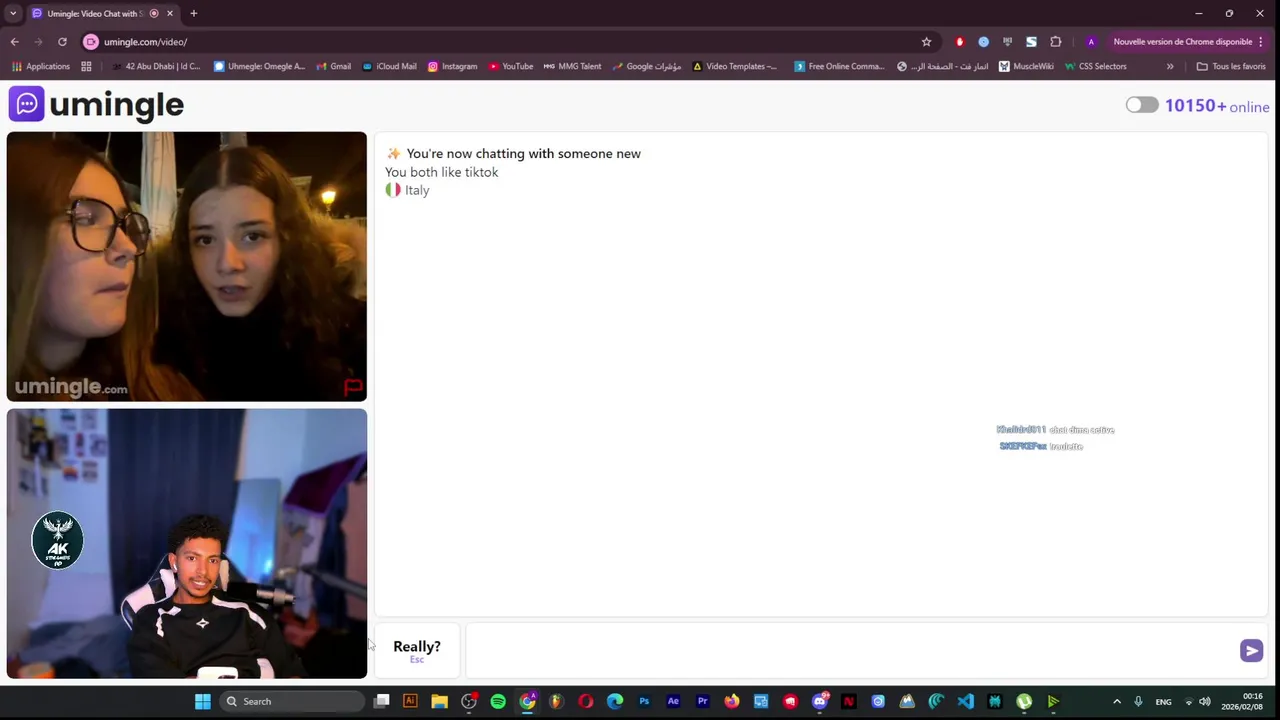This screenshot has width=1280, height=720.
Task: Click the taskbar microphone icon
Action: [x=1138, y=701]
